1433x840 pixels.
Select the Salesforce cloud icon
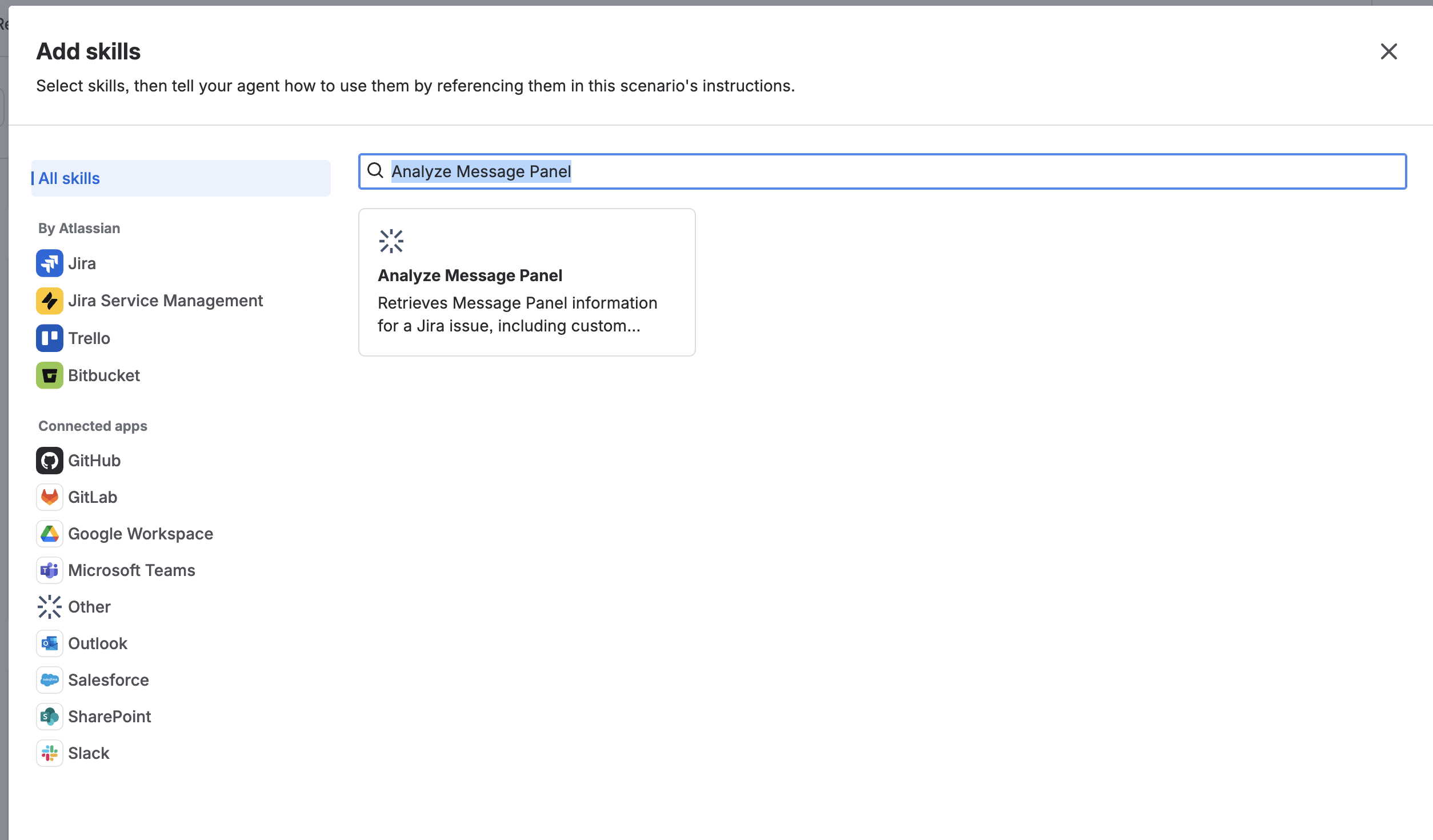point(49,679)
